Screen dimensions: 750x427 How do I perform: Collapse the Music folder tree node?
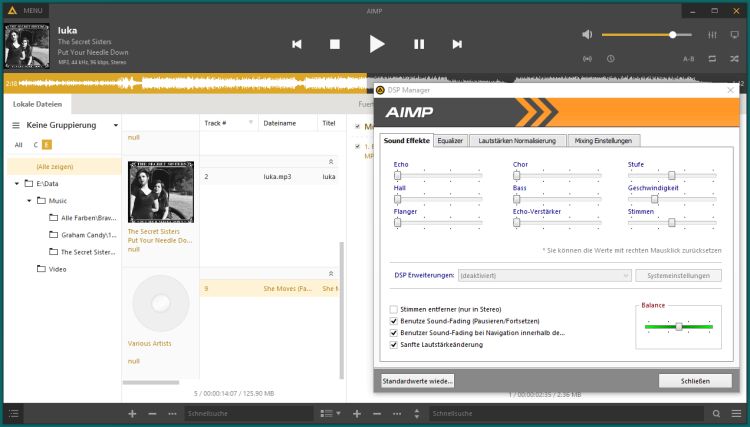[x=28, y=201]
